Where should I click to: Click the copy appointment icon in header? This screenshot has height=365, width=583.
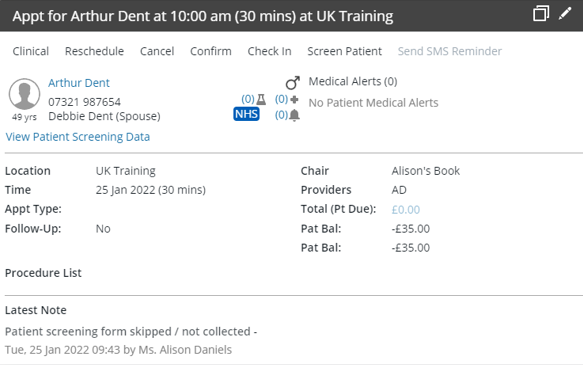tap(541, 14)
